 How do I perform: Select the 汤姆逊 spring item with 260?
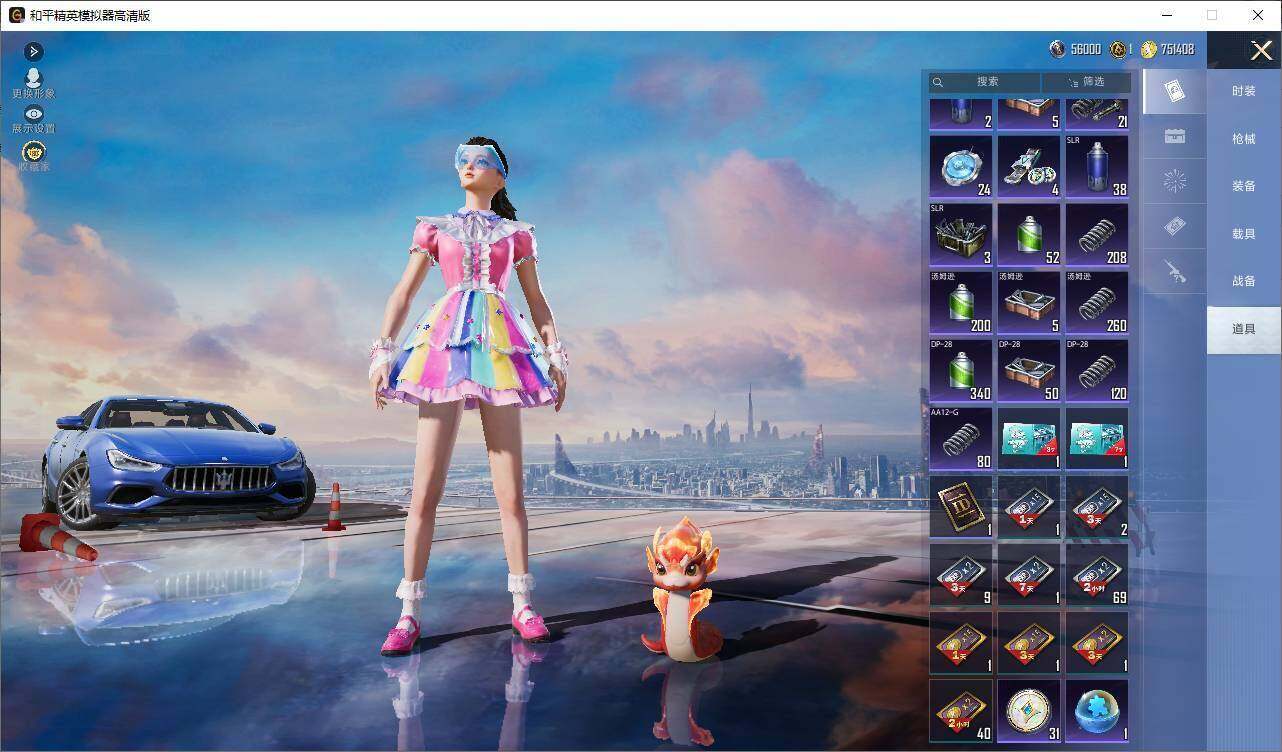pos(1097,302)
